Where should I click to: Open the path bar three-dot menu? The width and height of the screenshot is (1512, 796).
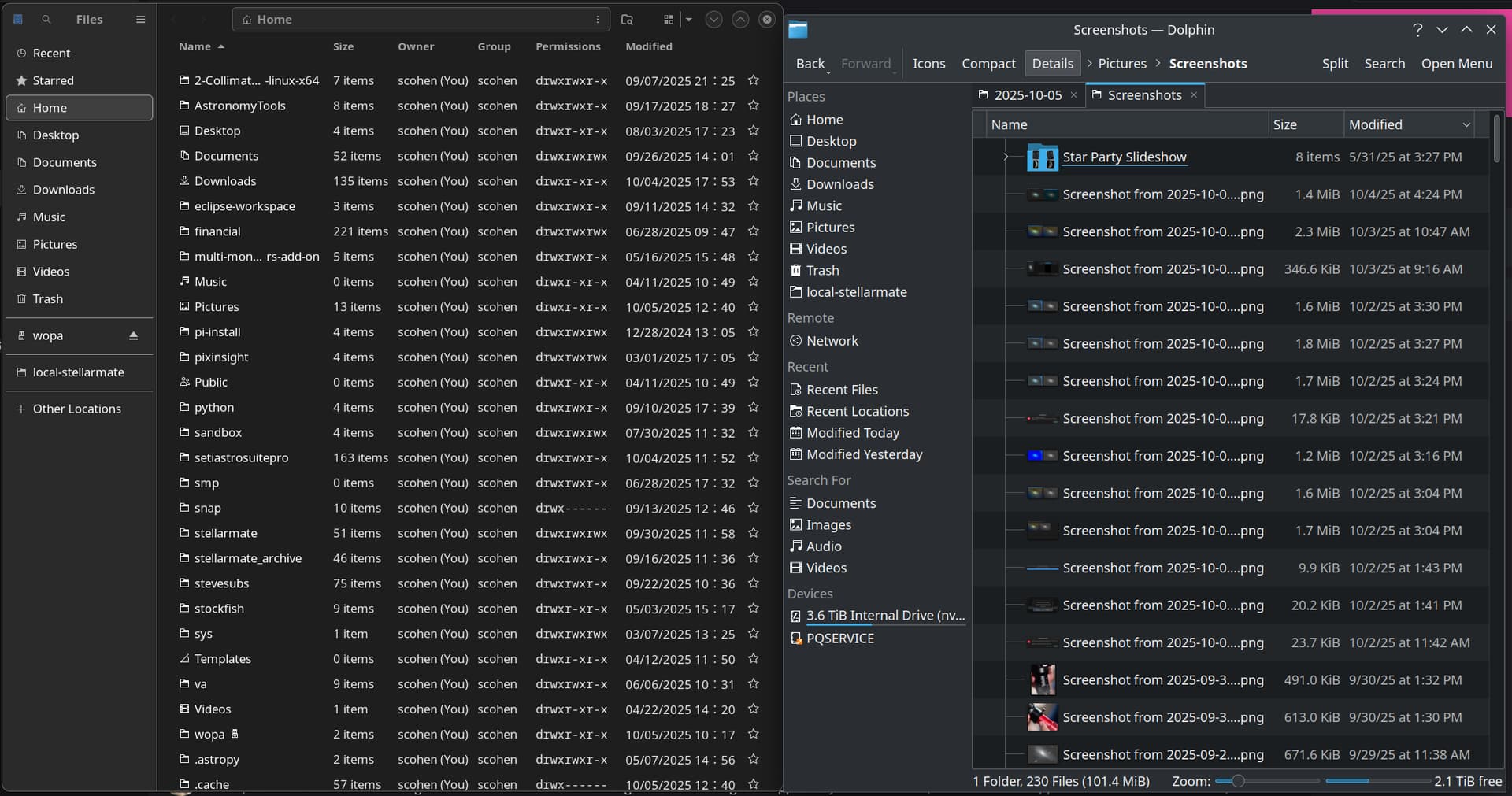coord(598,20)
